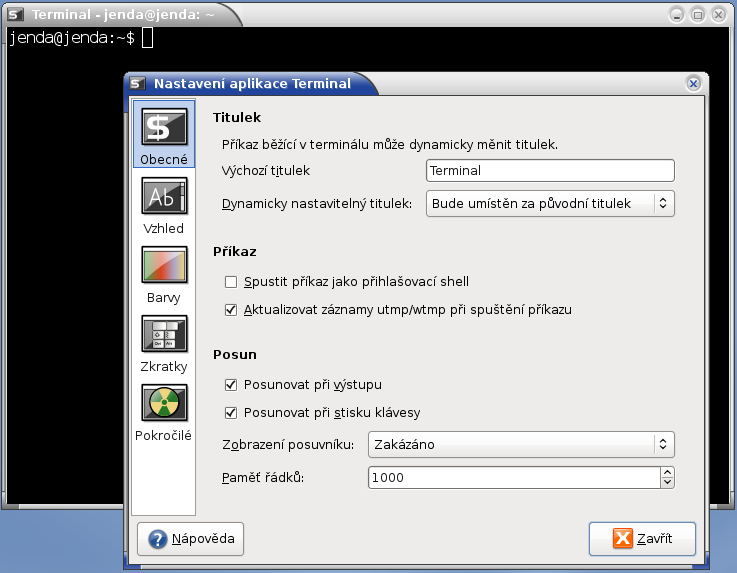Click the Výchozí titulek text field

click(550, 171)
